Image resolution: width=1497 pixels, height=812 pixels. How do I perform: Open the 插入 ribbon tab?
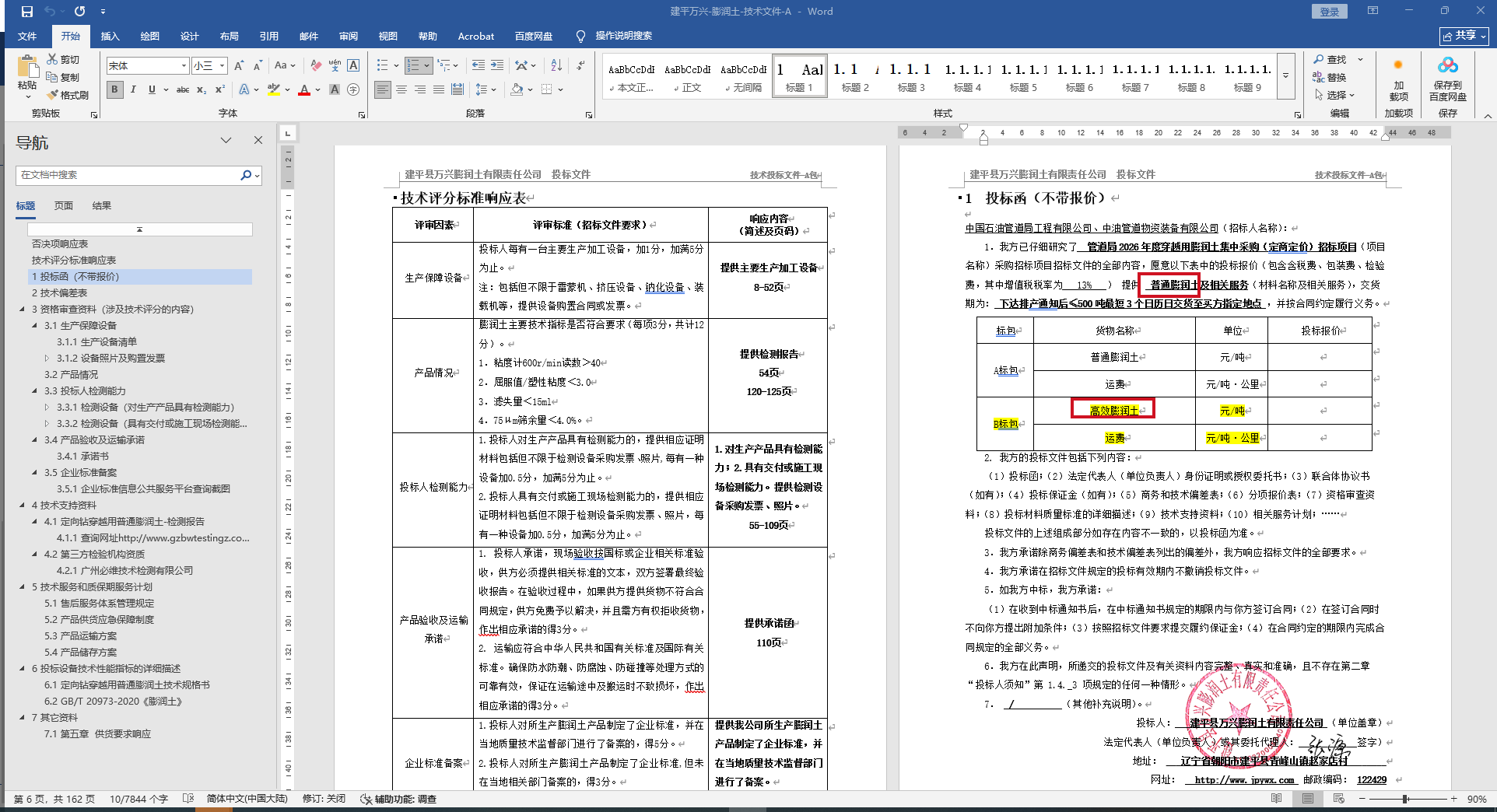(110, 36)
